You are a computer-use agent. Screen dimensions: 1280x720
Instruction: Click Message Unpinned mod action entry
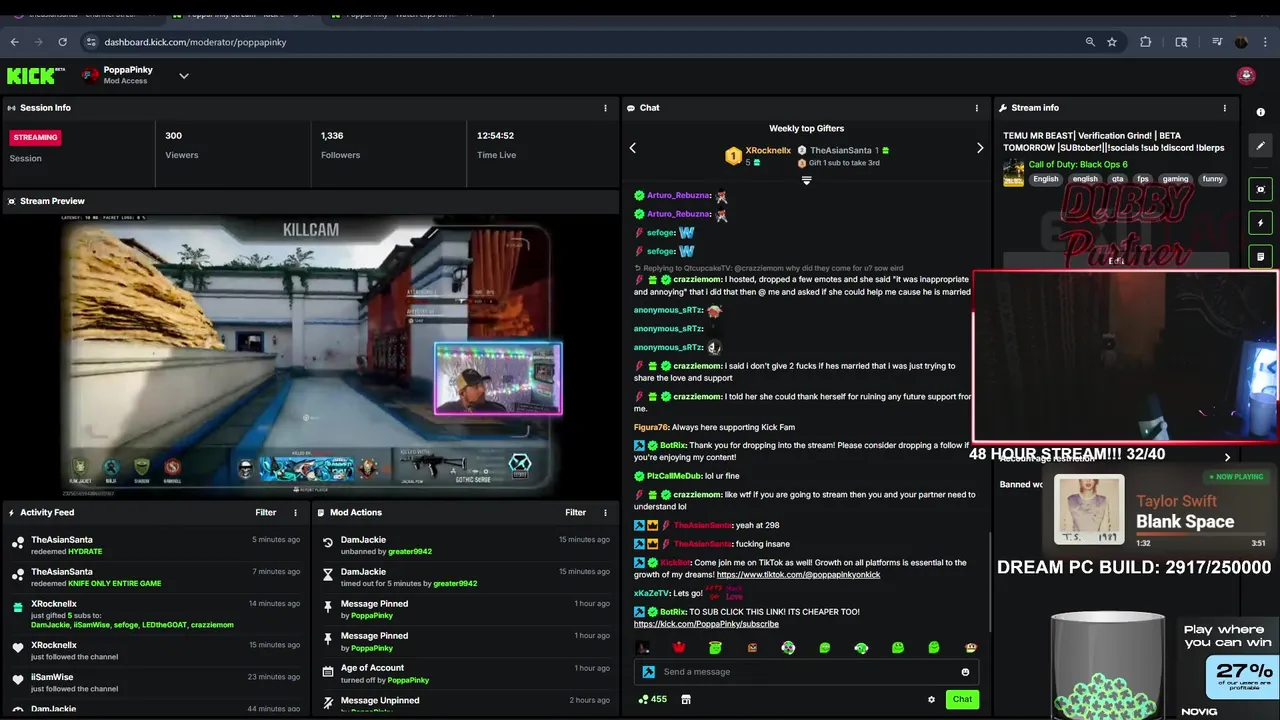pos(466,703)
